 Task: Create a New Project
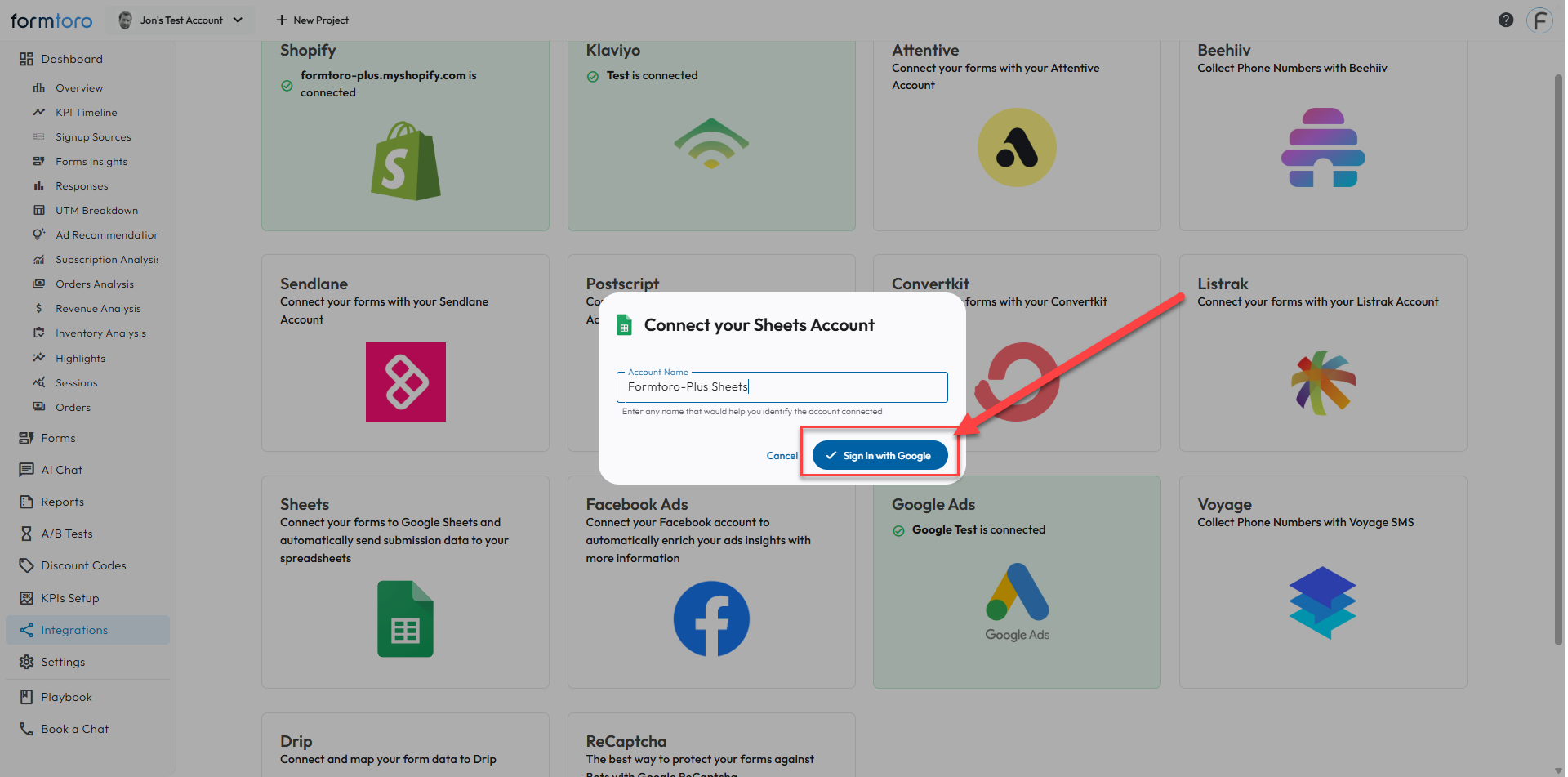(x=313, y=20)
